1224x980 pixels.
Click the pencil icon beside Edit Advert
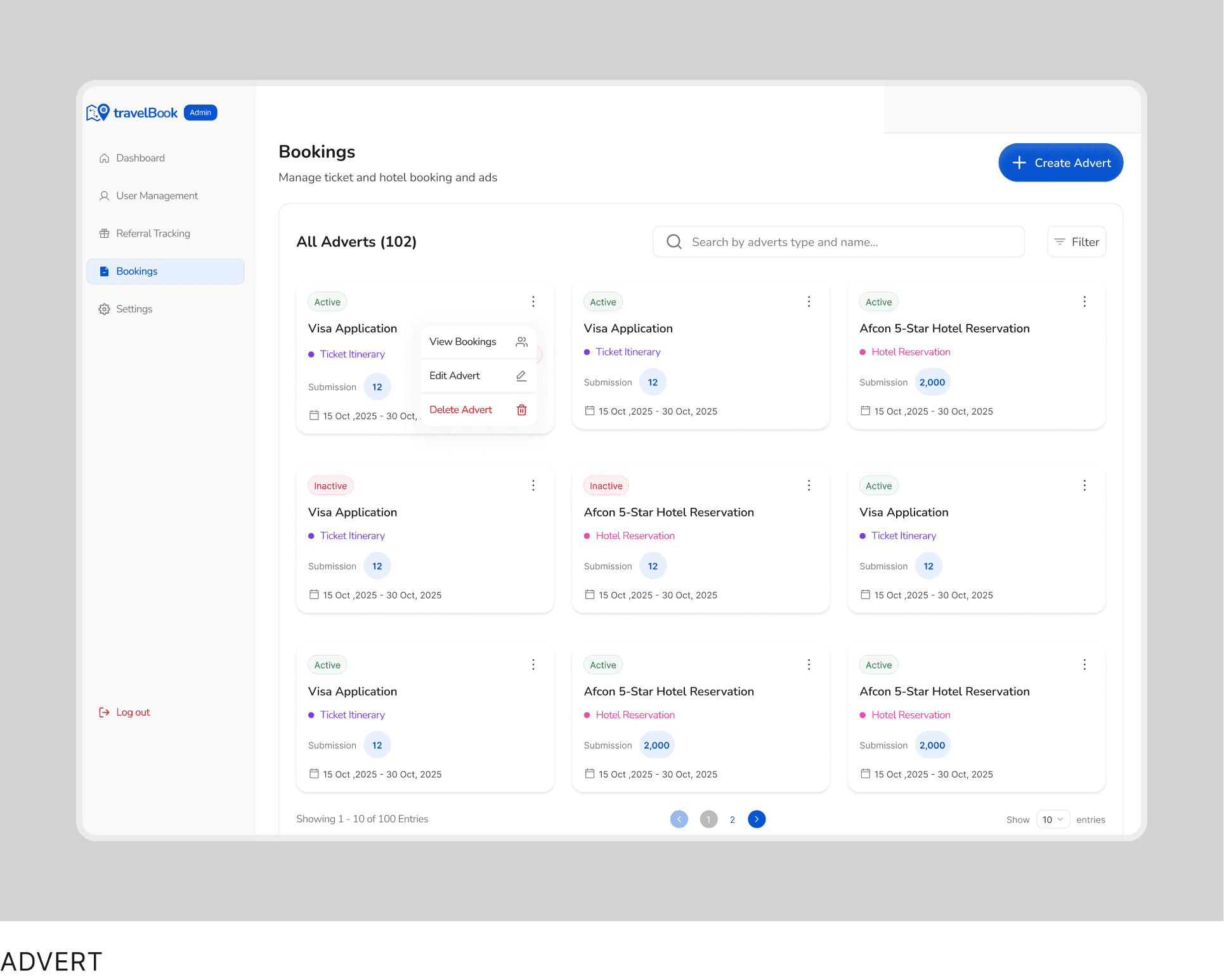[x=521, y=376]
